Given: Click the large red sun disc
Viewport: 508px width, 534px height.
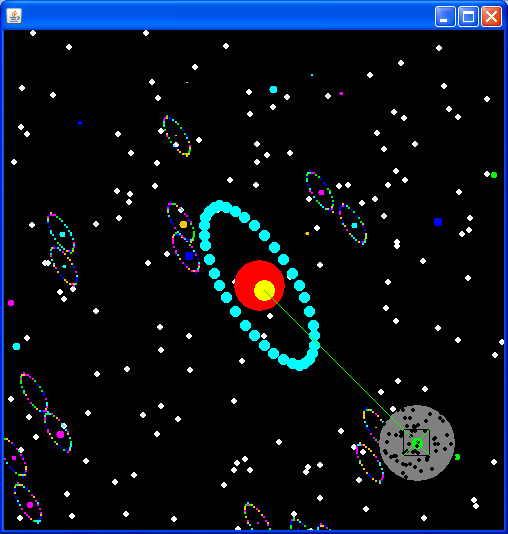Looking at the screenshot, I should (x=259, y=285).
